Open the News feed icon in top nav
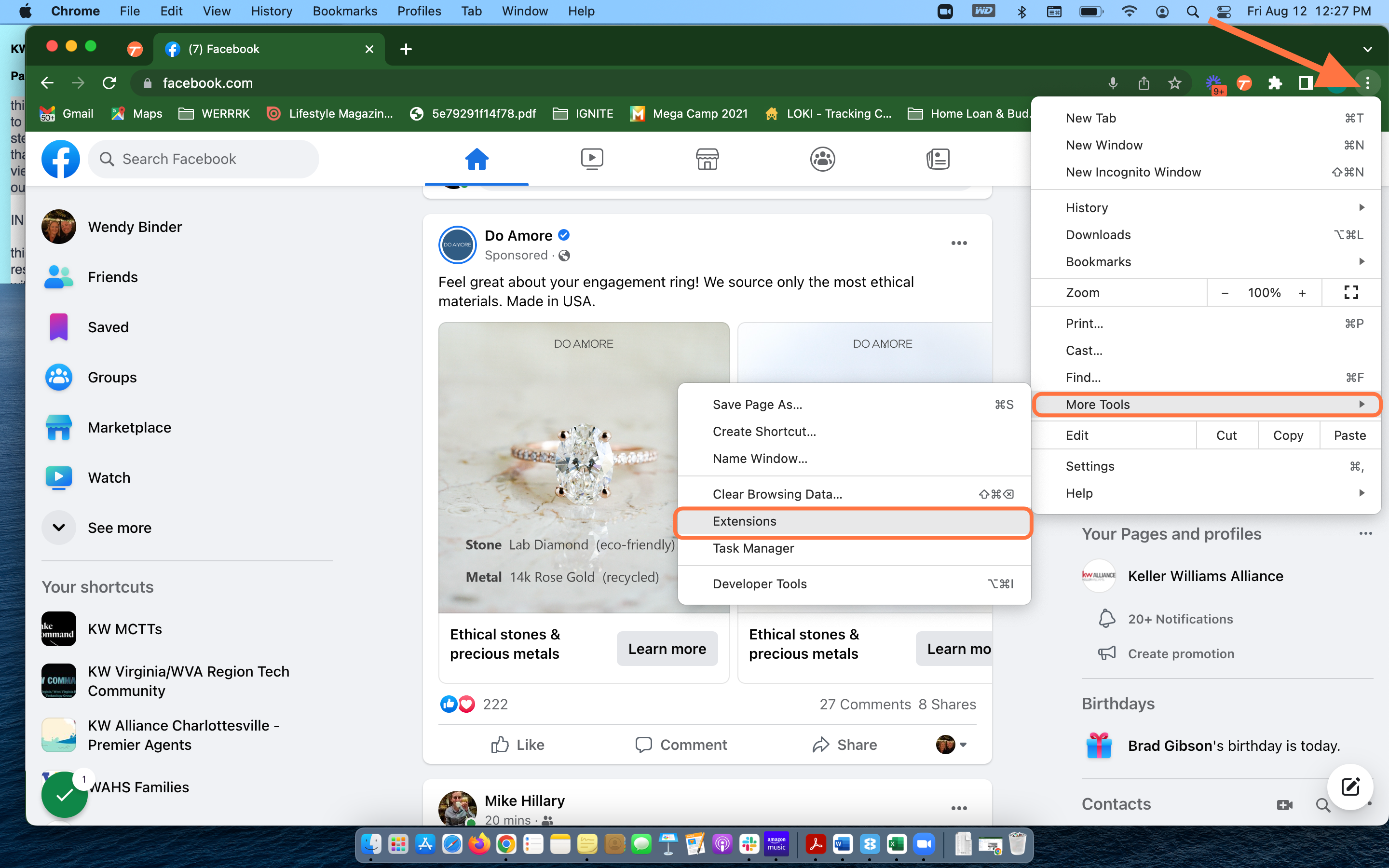The width and height of the screenshot is (1389, 868). [x=938, y=159]
